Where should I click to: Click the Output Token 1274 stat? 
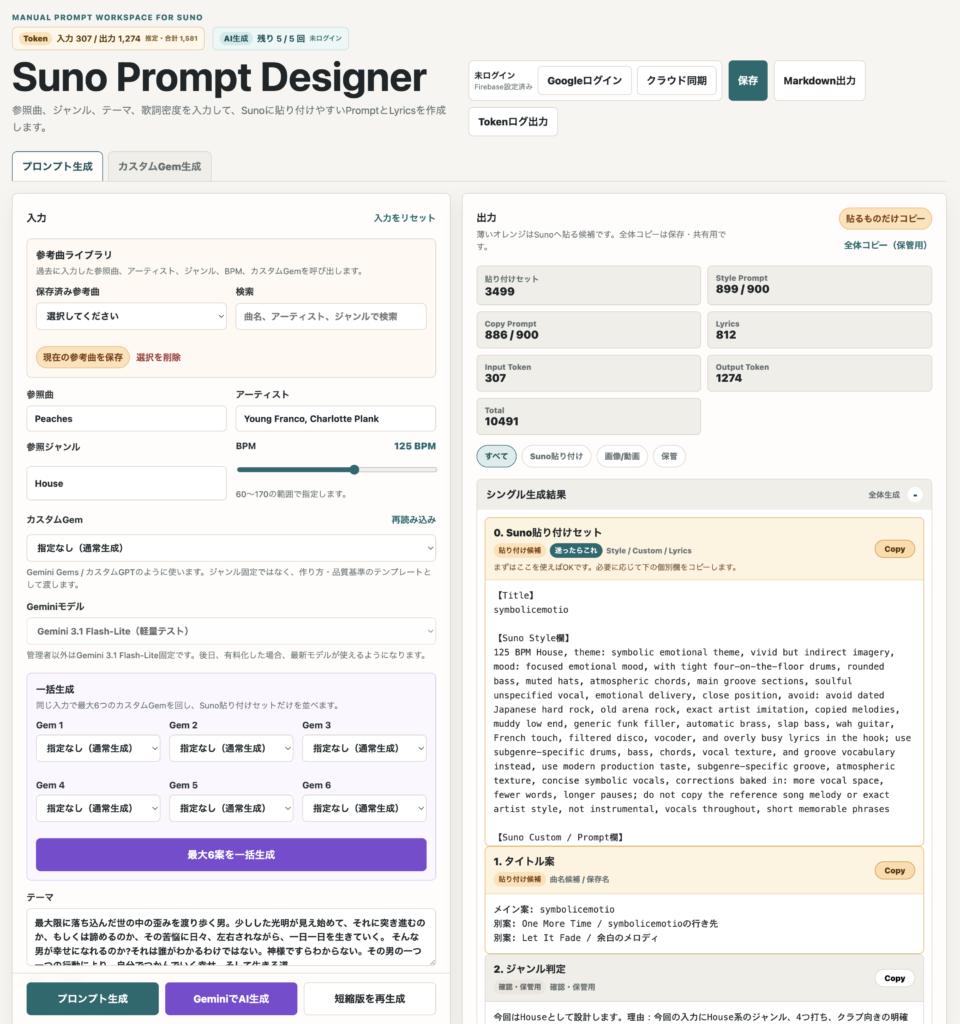(x=820, y=373)
